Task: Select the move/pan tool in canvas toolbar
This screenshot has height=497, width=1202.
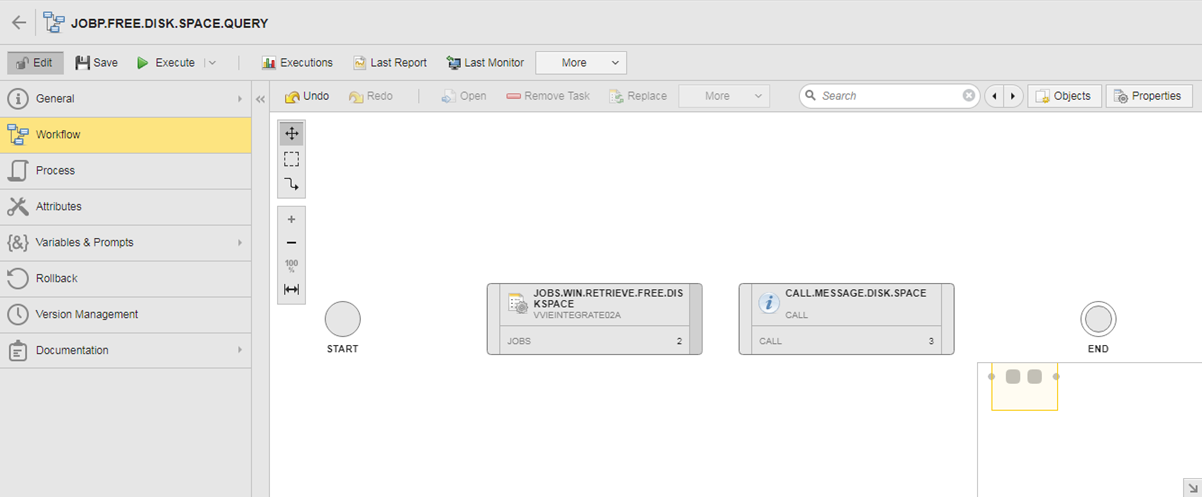Action: (291, 134)
